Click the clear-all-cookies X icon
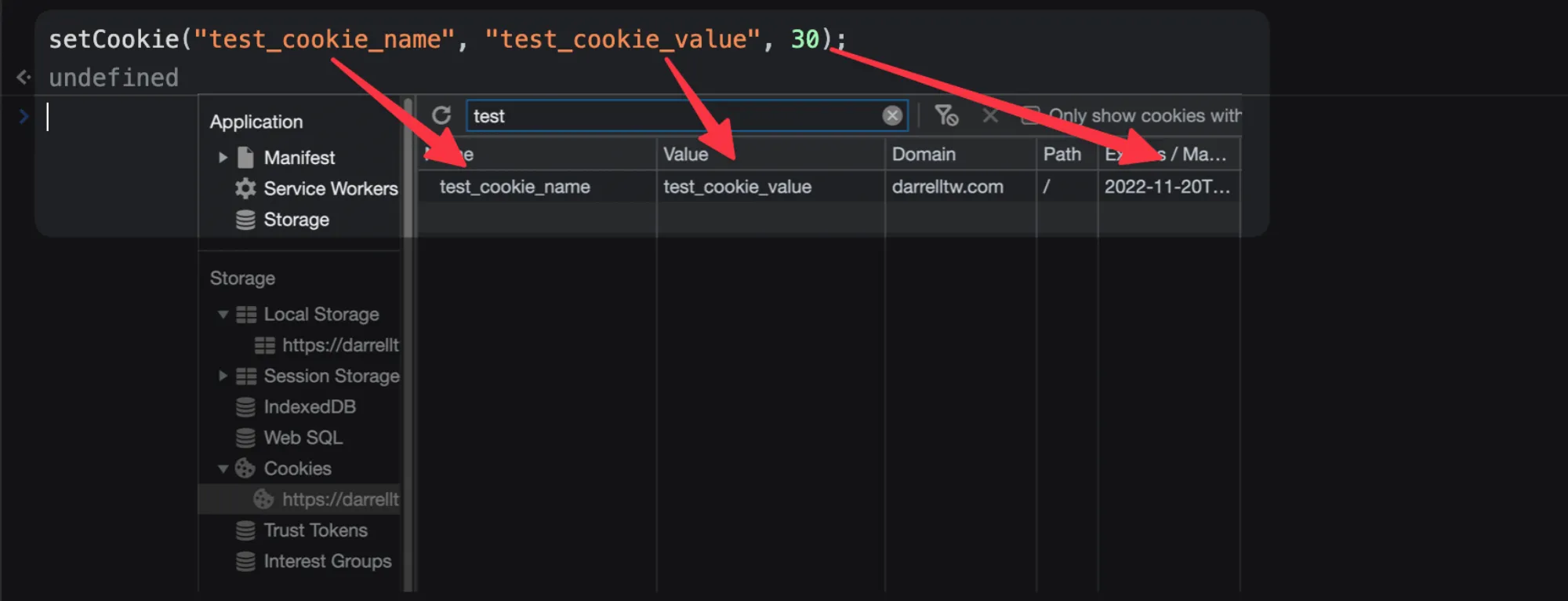Viewport: 1568px width, 601px height. pos(989,115)
